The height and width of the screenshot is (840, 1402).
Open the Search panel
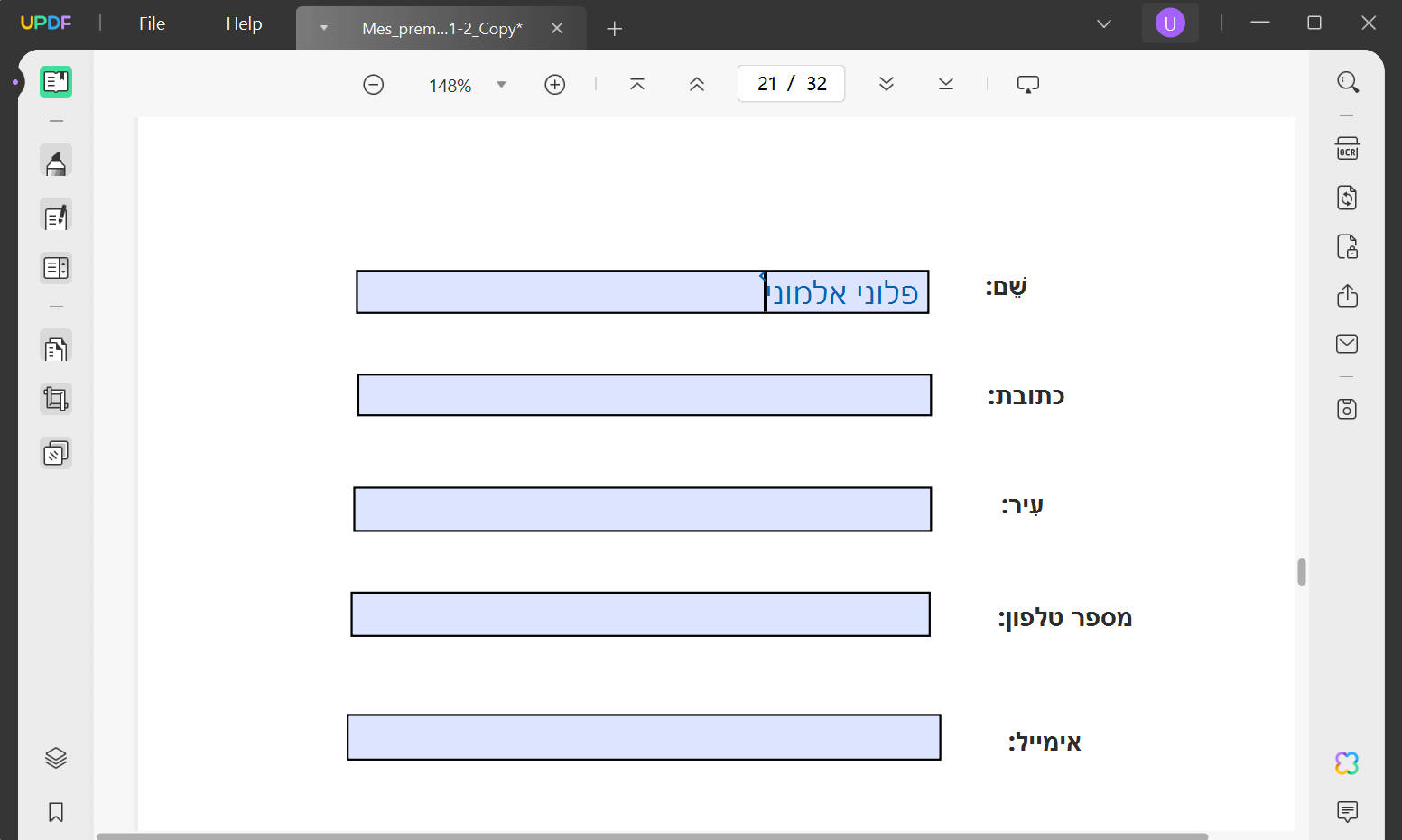(1347, 81)
